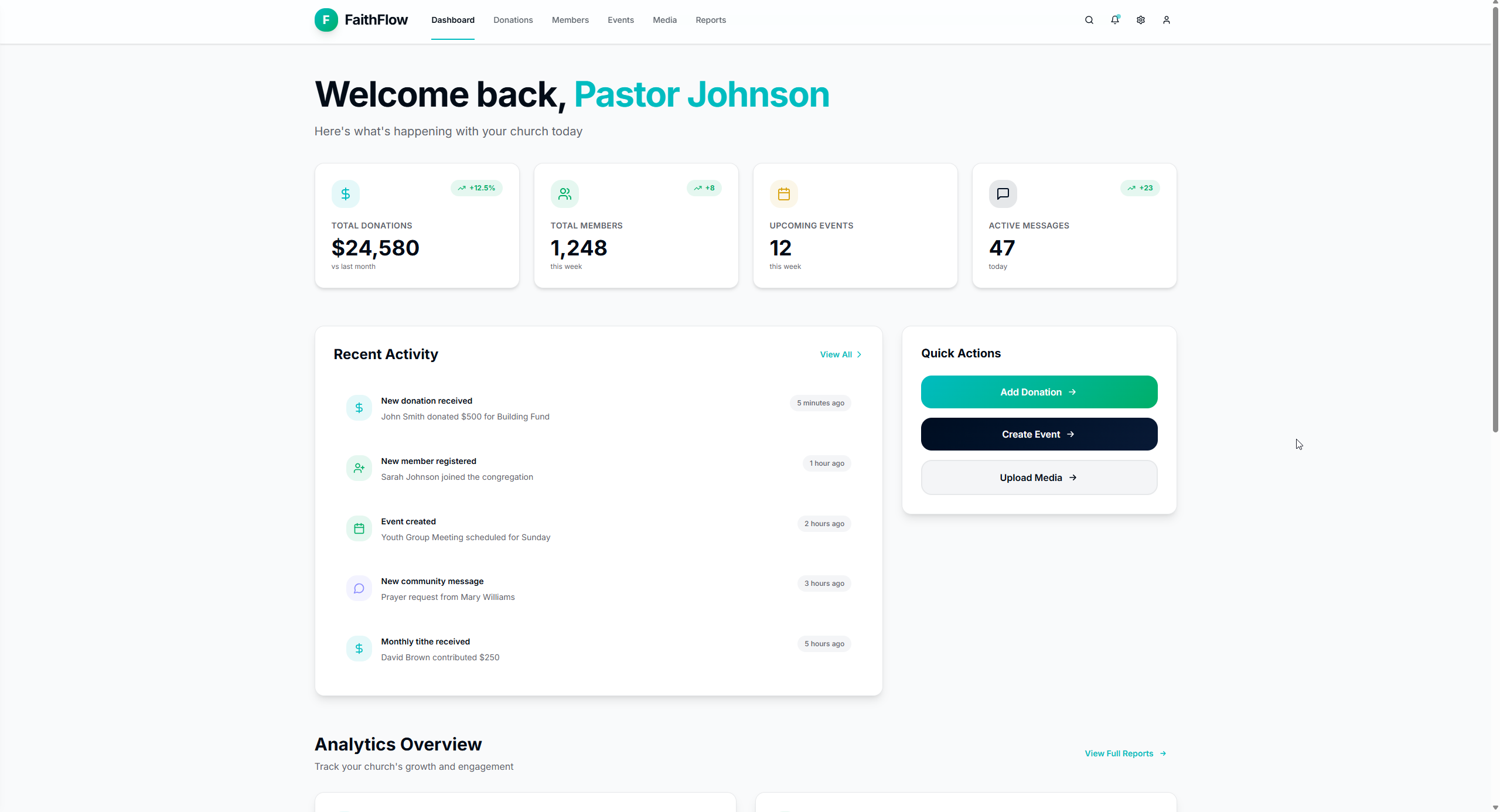Click the +12.5% trend badge on donations

476,187
